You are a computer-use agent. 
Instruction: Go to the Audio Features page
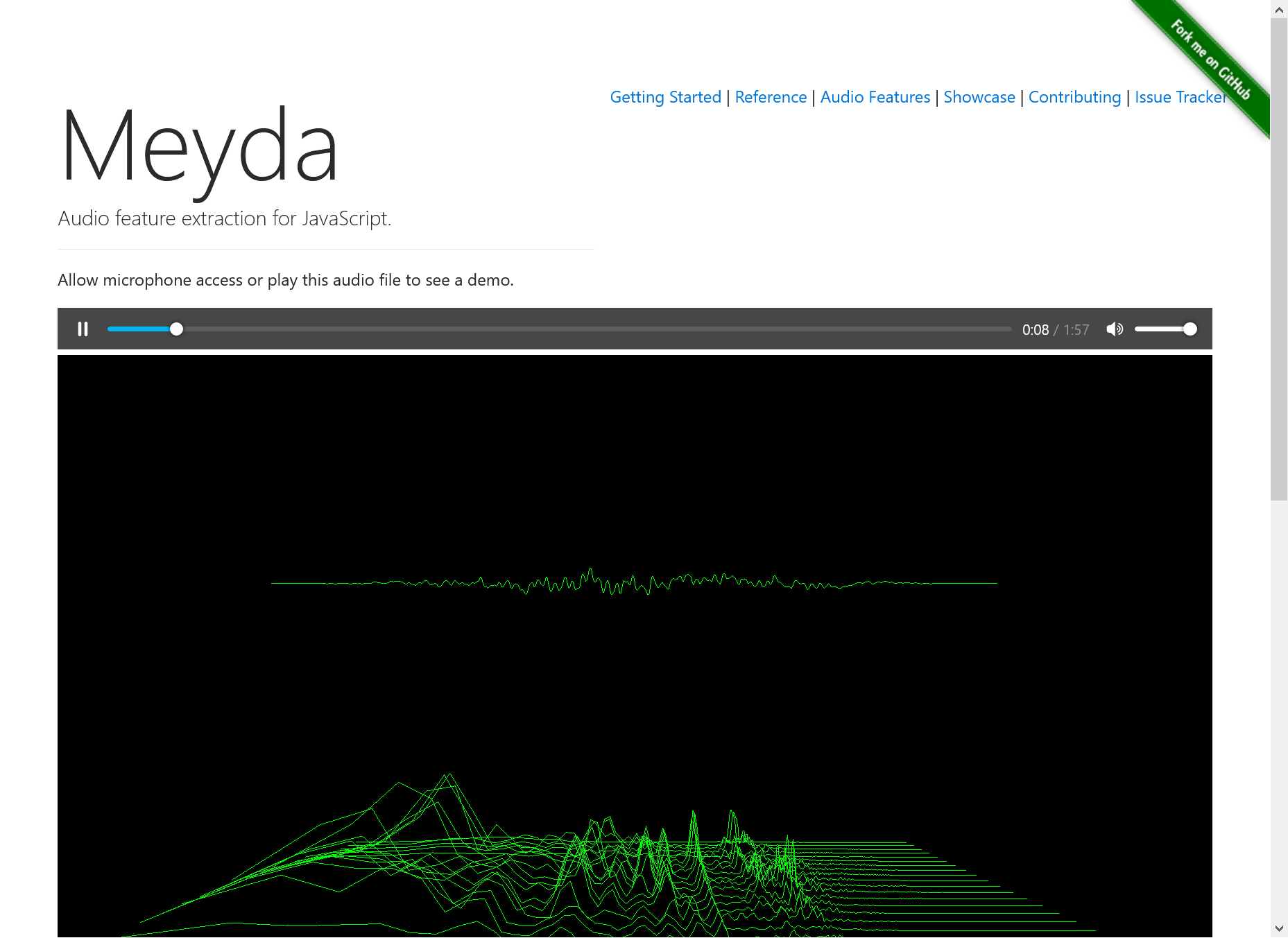point(875,97)
